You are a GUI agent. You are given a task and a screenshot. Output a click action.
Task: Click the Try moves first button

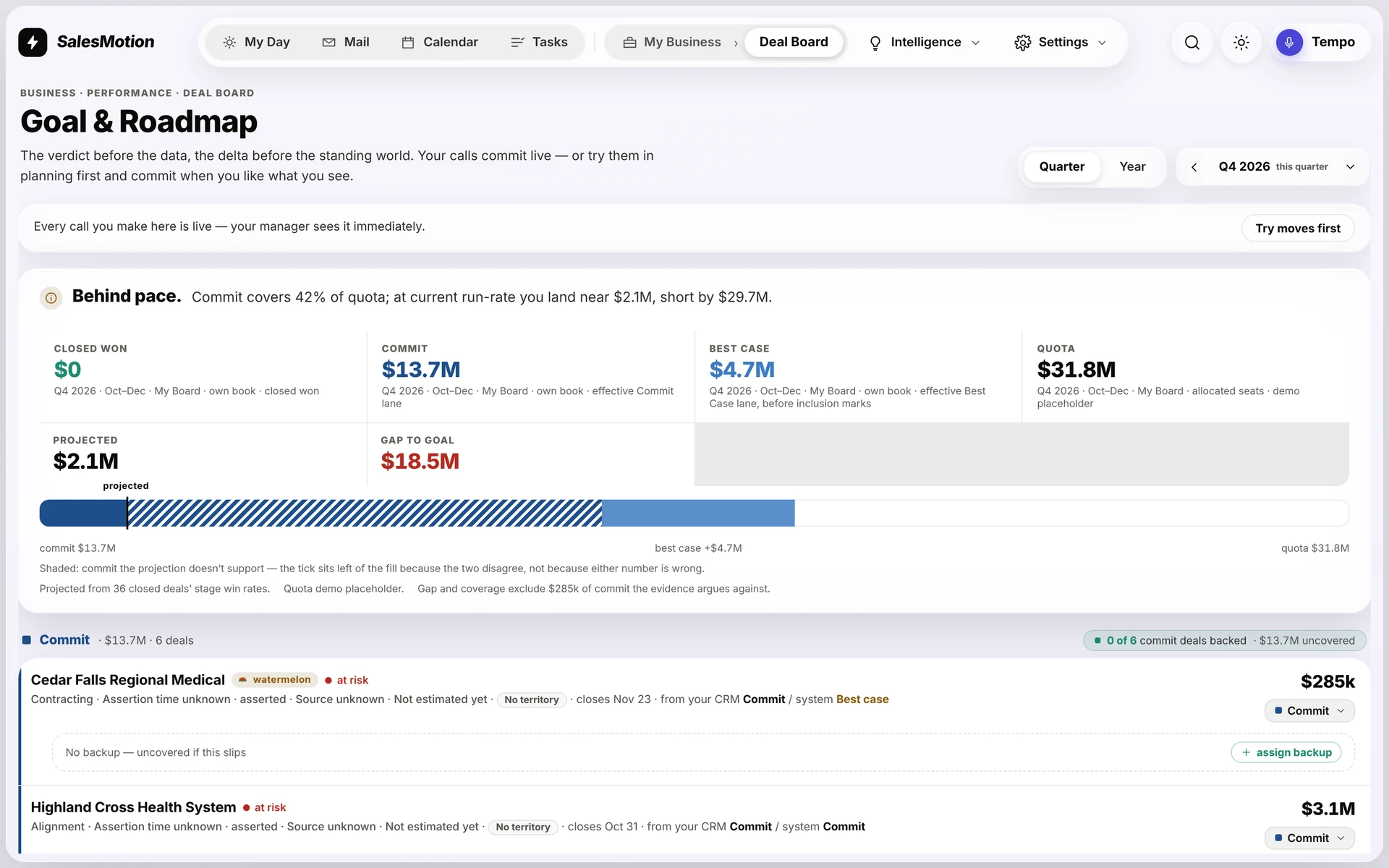click(1298, 229)
